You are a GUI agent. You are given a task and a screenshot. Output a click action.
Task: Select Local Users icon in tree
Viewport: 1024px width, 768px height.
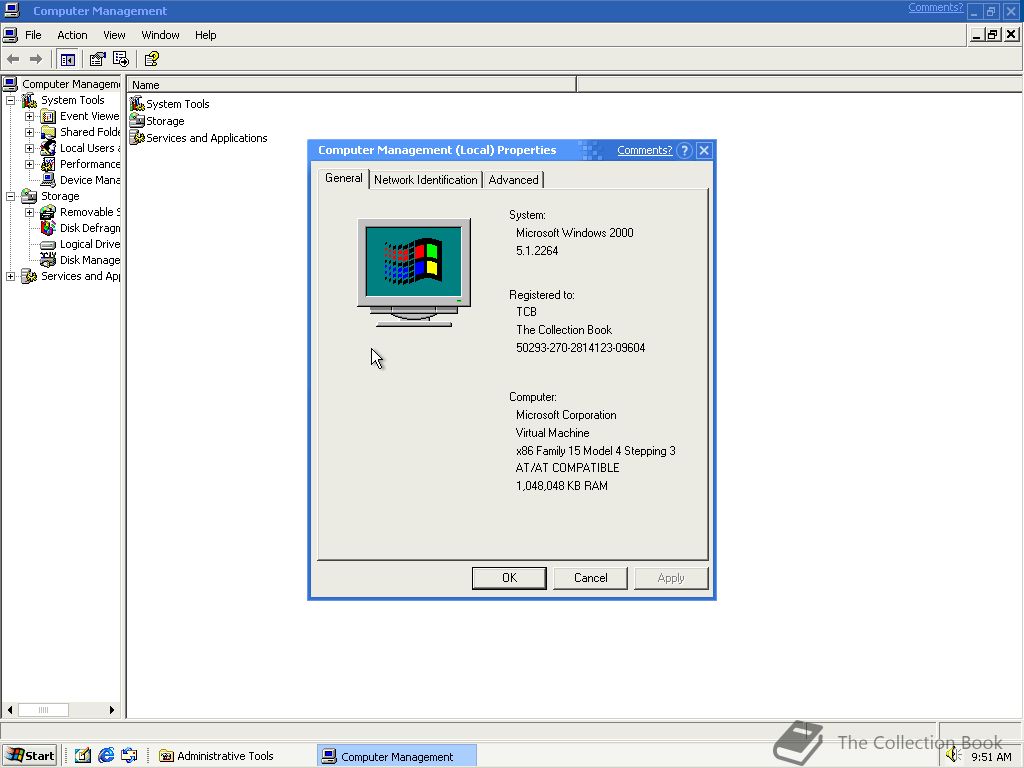tap(48, 148)
